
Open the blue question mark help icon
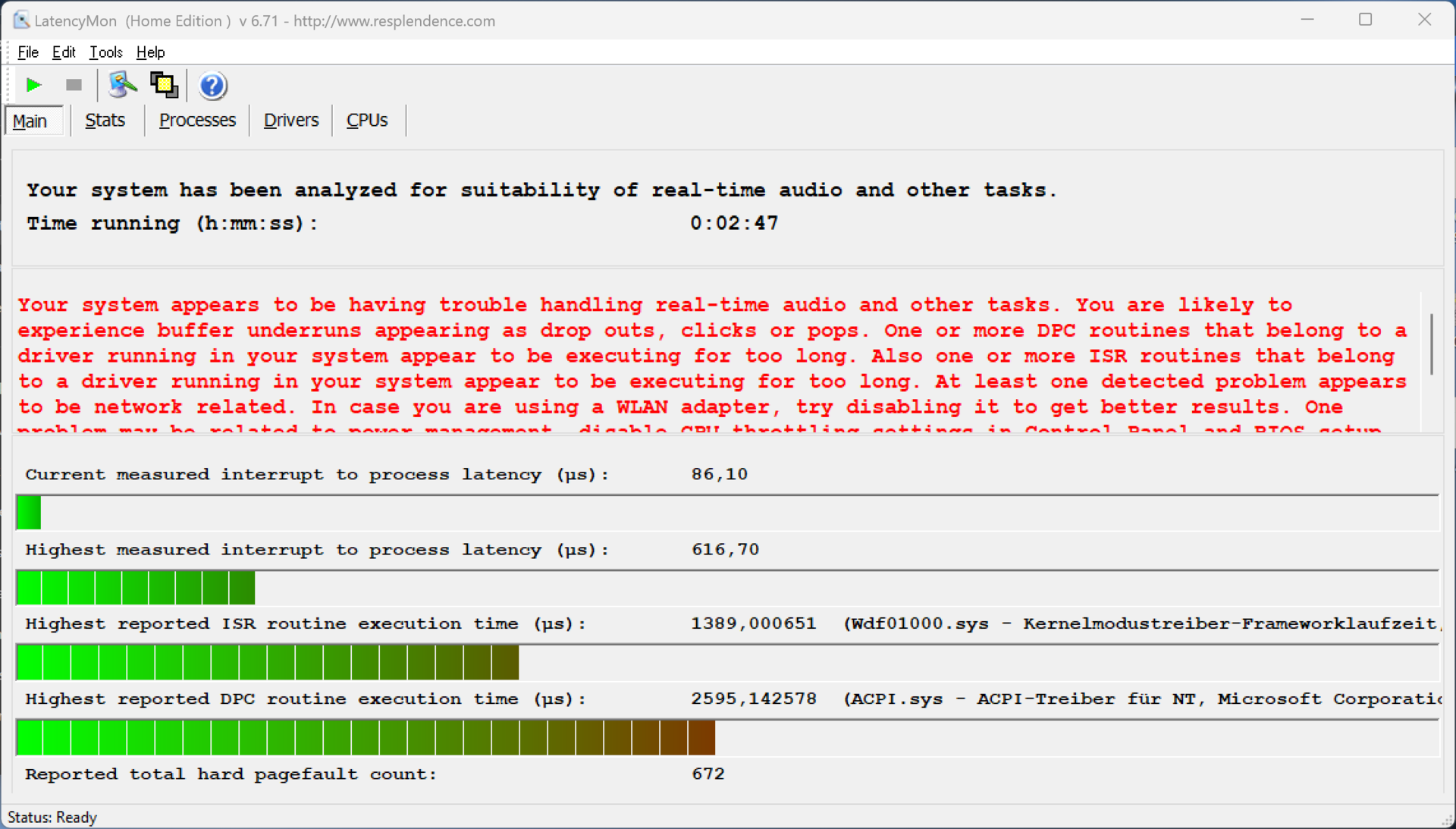pyautogui.click(x=212, y=86)
